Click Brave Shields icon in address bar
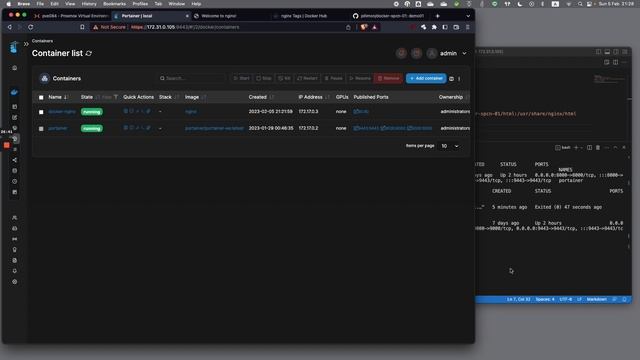Image resolution: width=640 pixels, height=360 pixels. click(364, 27)
